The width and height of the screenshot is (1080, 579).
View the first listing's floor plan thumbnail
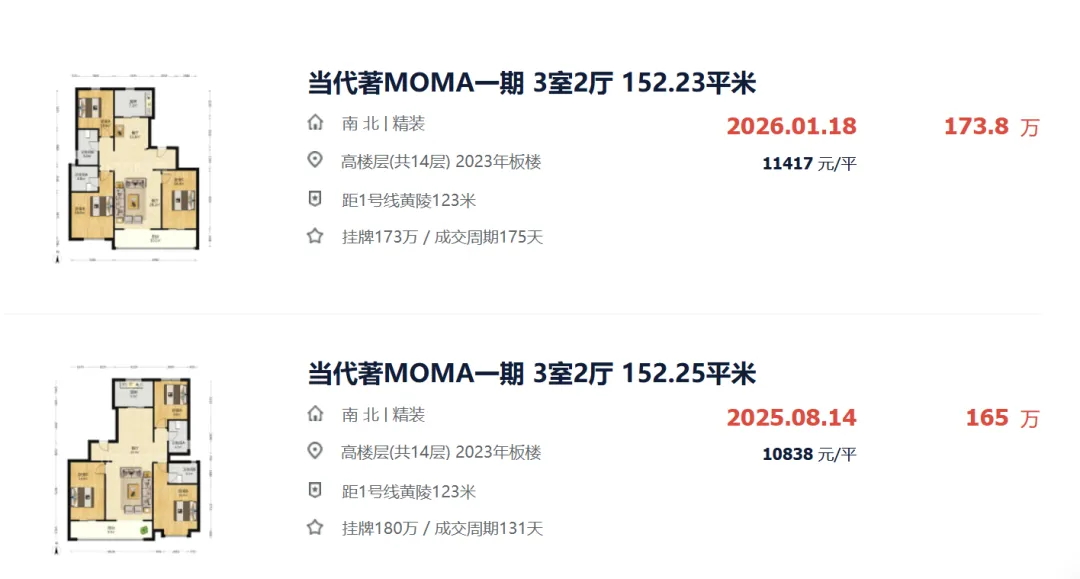point(133,168)
